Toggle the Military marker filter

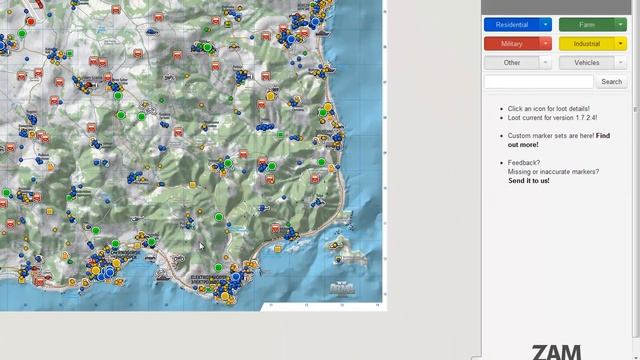point(512,44)
